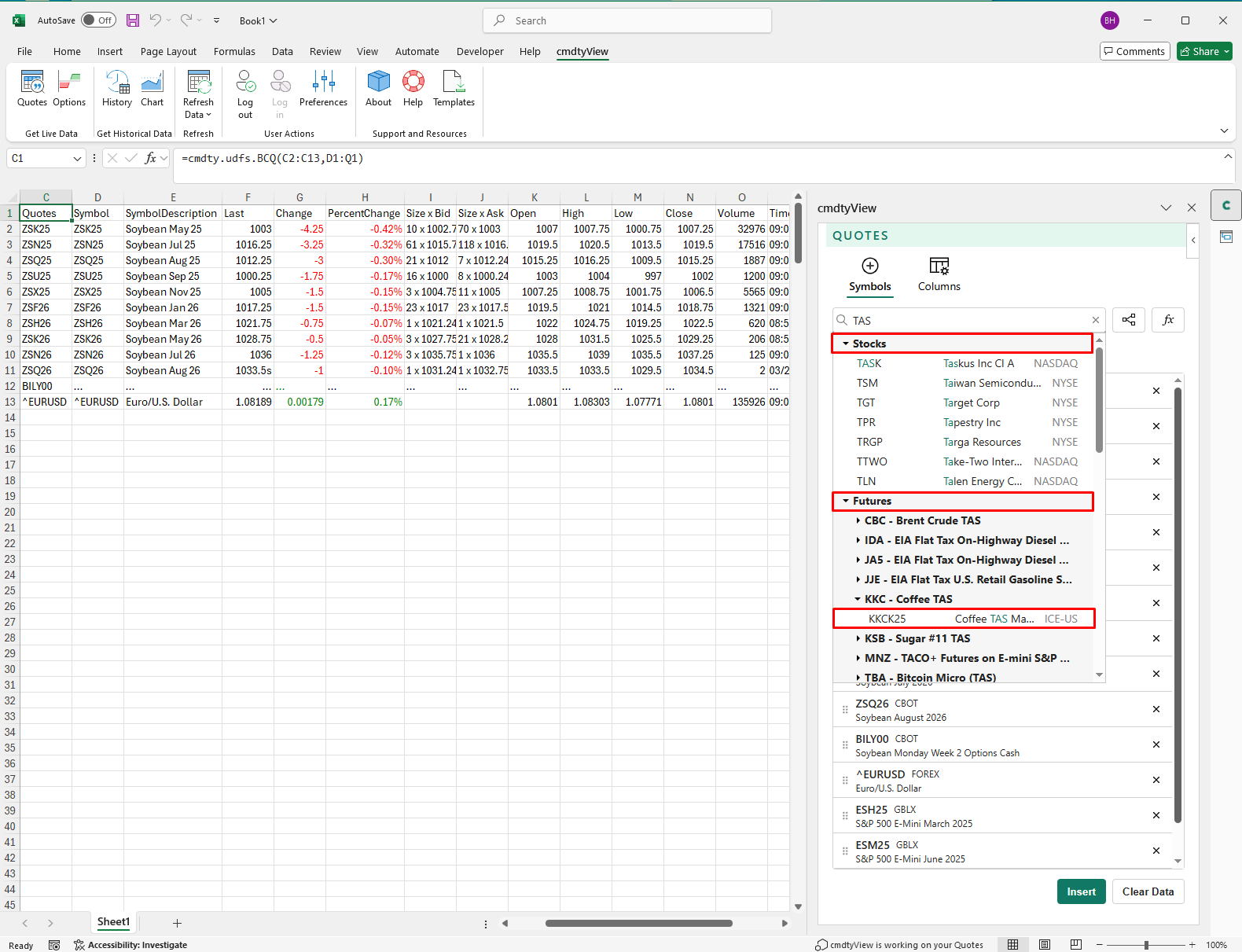Open the Comments button

[x=1134, y=51]
